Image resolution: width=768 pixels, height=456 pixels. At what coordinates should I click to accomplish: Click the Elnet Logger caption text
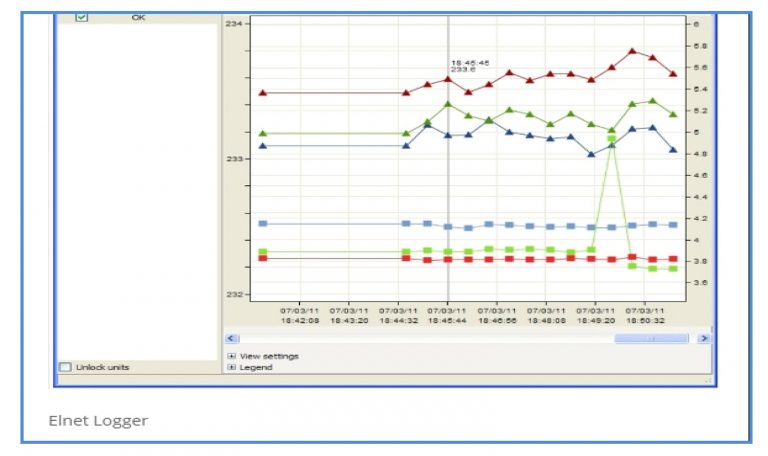click(98, 420)
